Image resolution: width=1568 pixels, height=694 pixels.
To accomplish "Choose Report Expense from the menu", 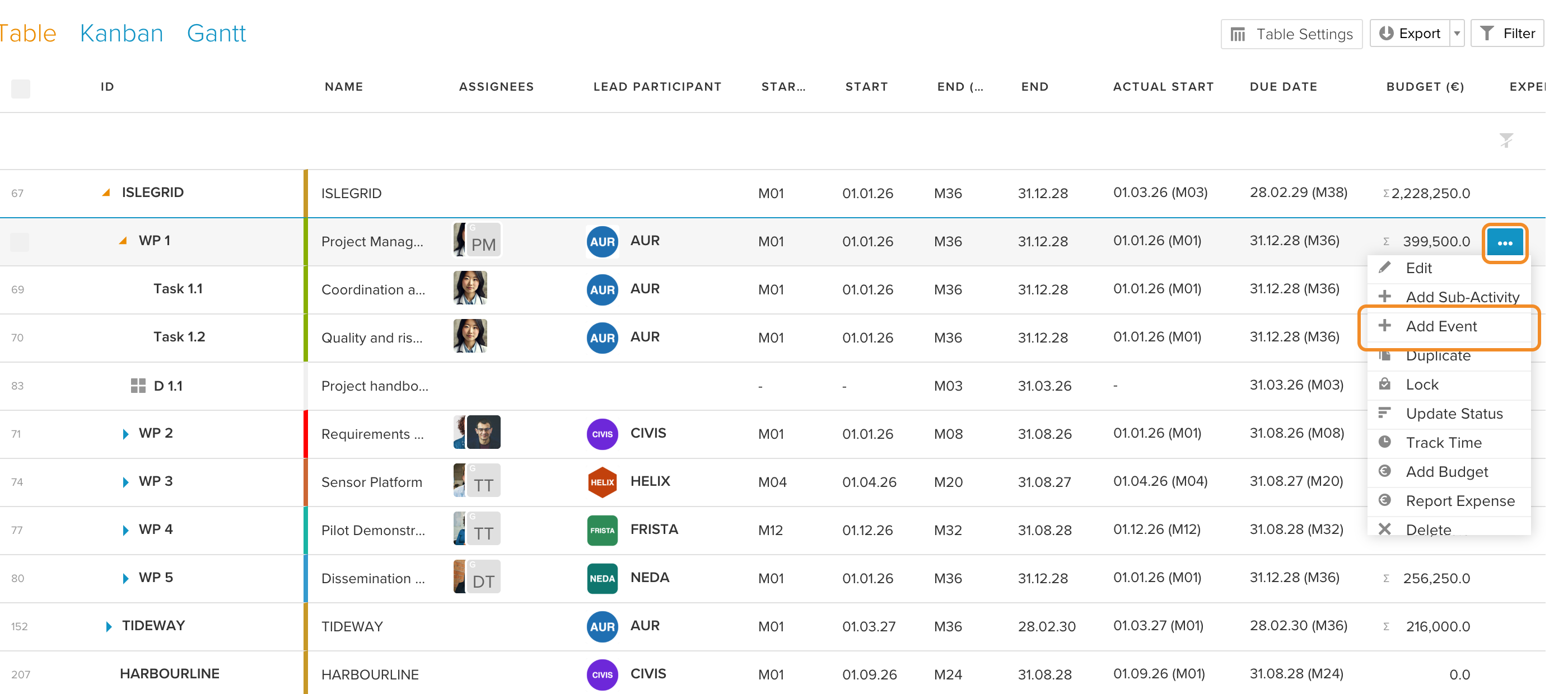I will click(x=1449, y=501).
